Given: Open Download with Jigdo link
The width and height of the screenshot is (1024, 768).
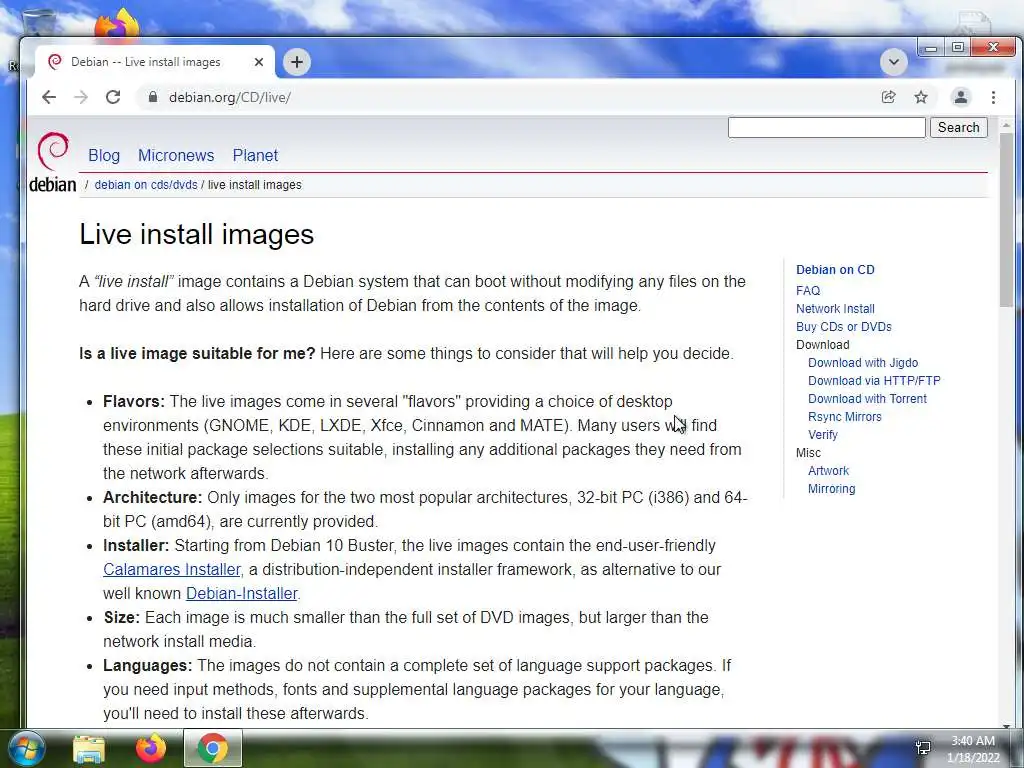Looking at the screenshot, I should click(x=863, y=362).
